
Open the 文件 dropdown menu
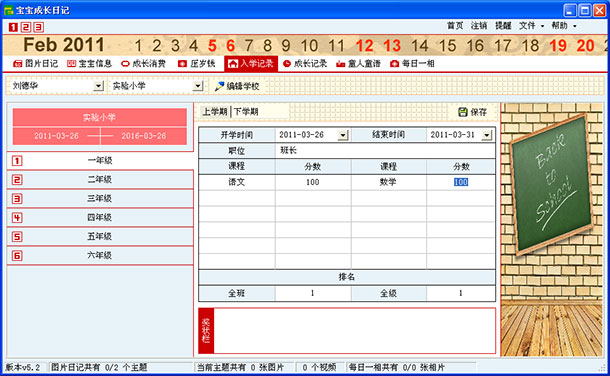coord(531,26)
